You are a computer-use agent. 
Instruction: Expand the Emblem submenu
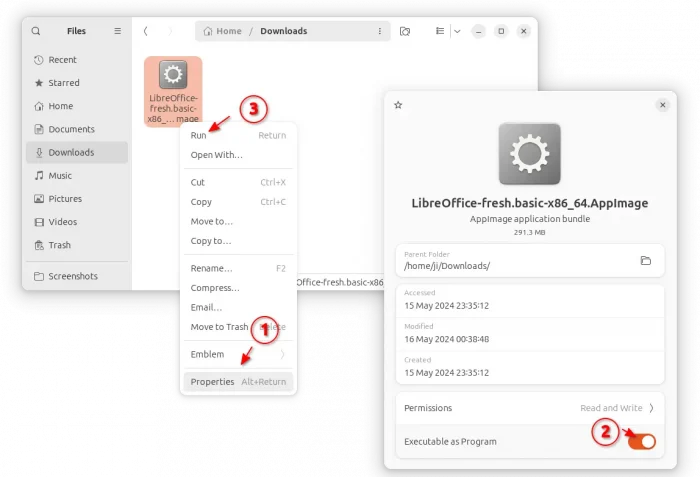coord(238,354)
